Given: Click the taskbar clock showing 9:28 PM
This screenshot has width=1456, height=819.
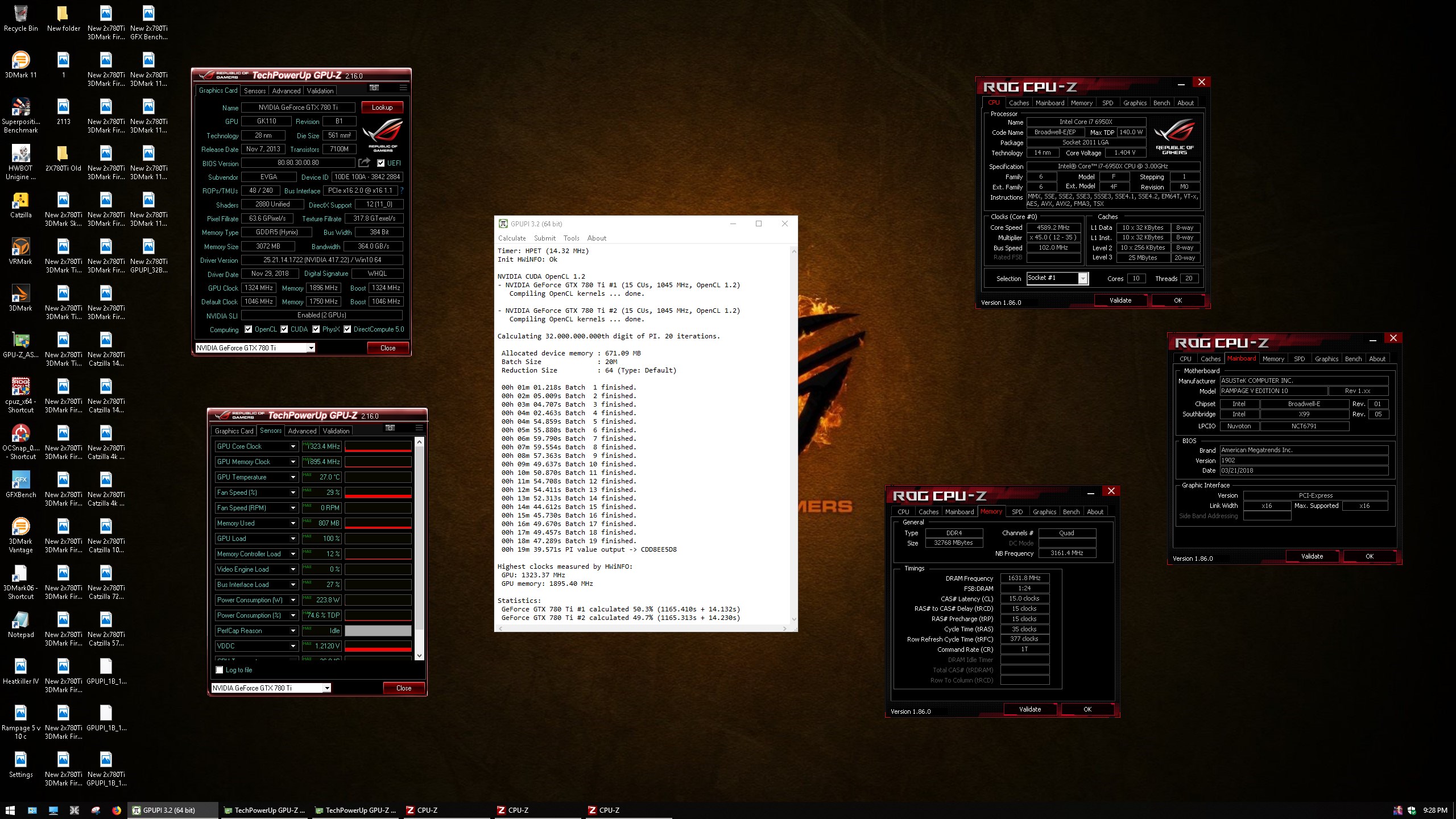Looking at the screenshot, I should pos(1436,810).
